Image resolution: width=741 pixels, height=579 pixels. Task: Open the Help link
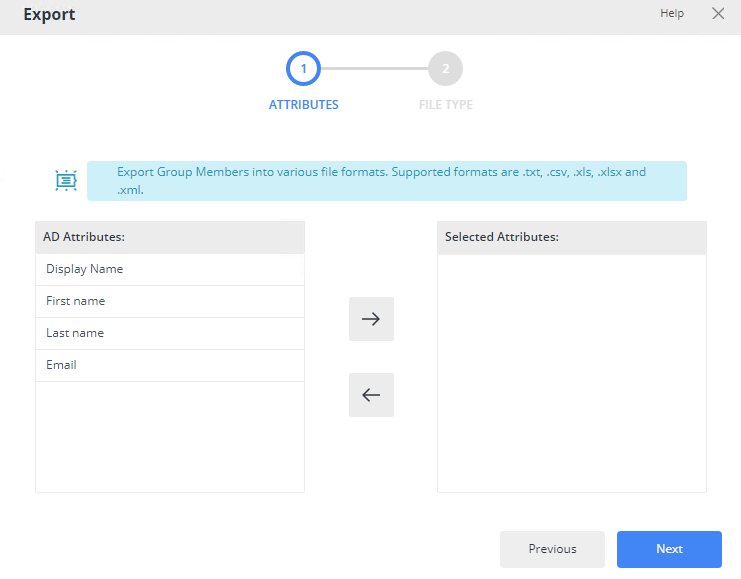[x=672, y=13]
